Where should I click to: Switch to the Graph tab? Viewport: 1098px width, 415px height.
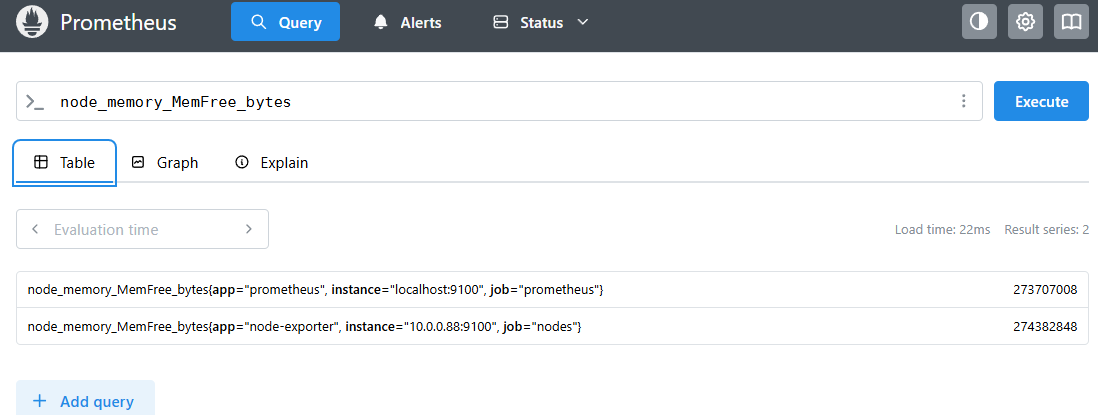[x=165, y=162]
